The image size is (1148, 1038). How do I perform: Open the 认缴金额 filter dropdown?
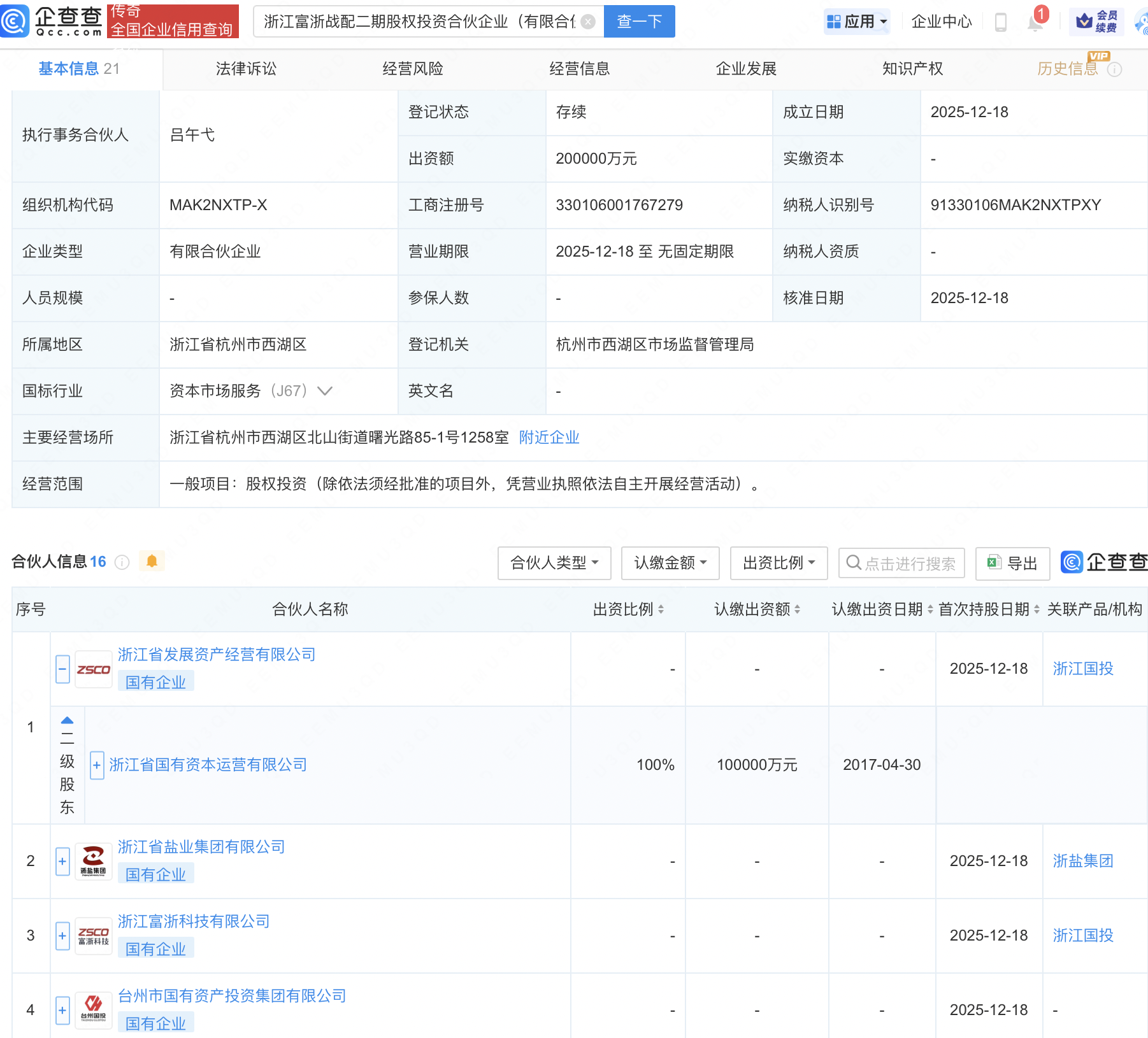[x=670, y=563]
